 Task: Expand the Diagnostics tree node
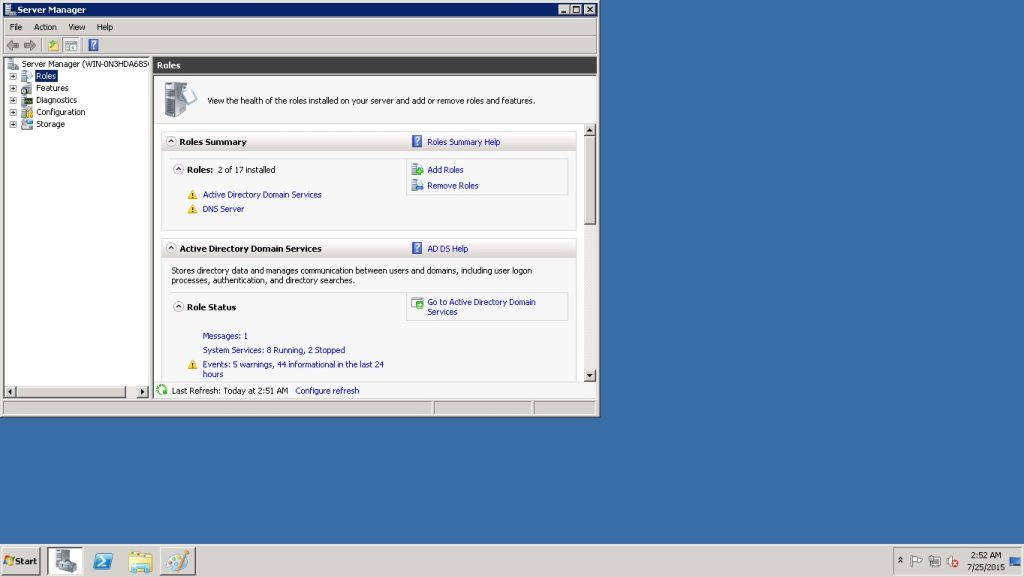pyautogui.click(x=13, y=100)
